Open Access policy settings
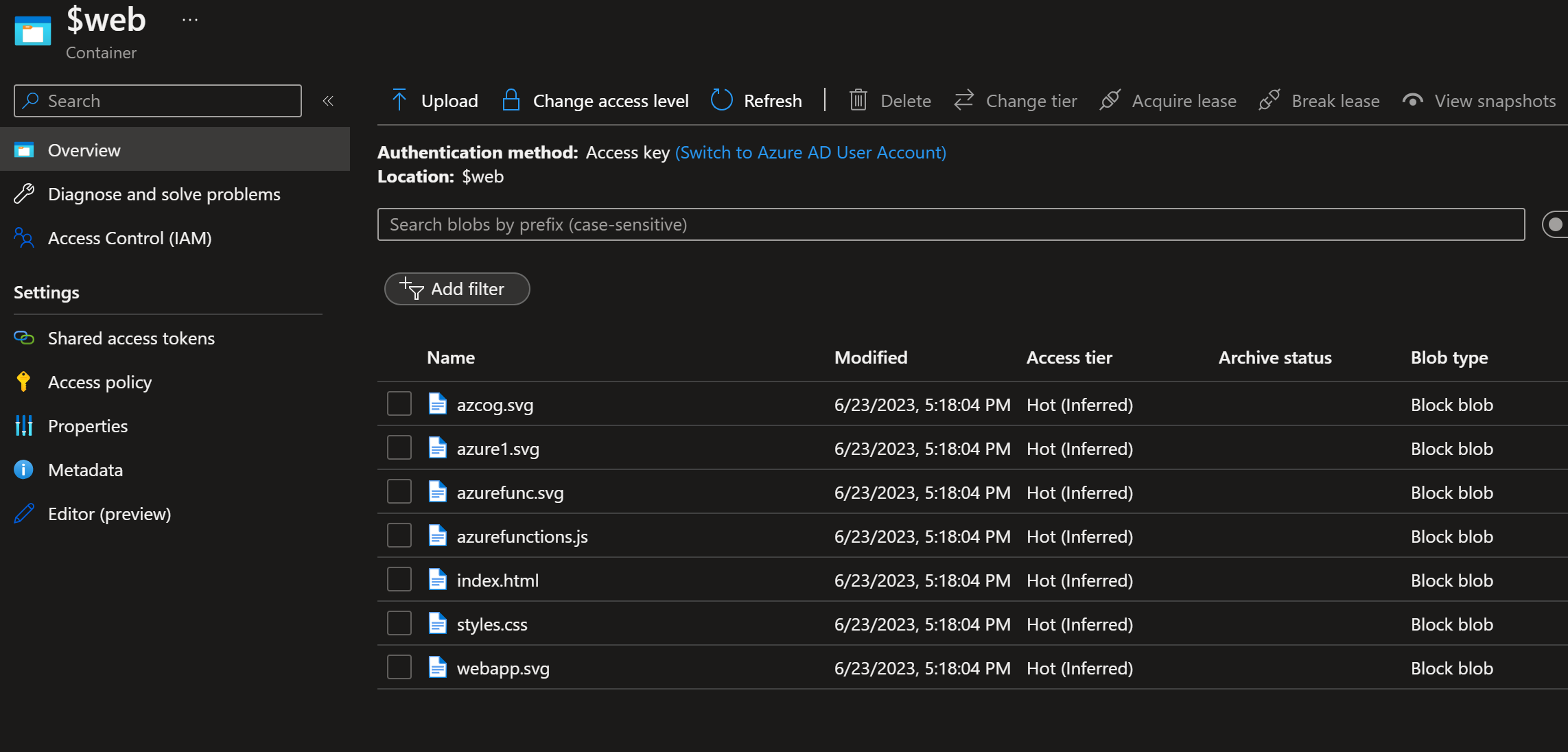 [175, 381]
